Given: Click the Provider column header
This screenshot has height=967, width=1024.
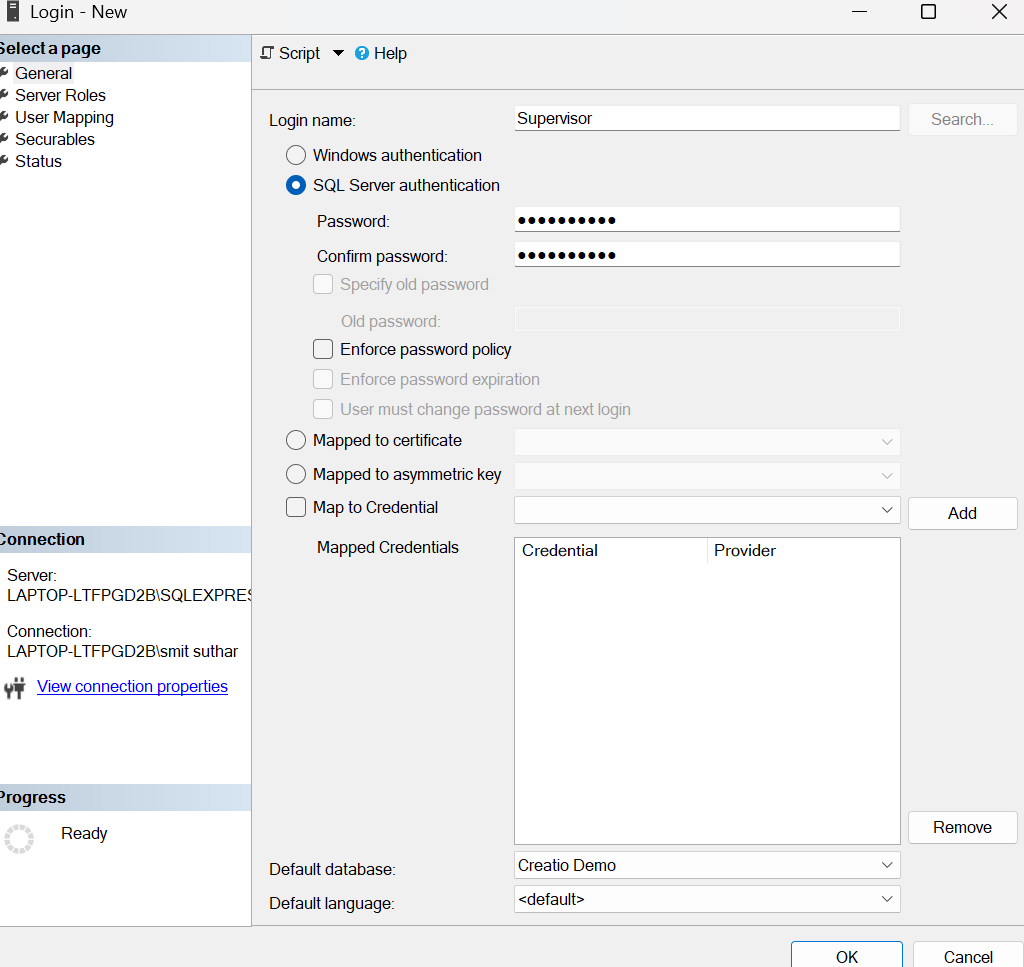Looking at the screenshot, I should point(803,550).
